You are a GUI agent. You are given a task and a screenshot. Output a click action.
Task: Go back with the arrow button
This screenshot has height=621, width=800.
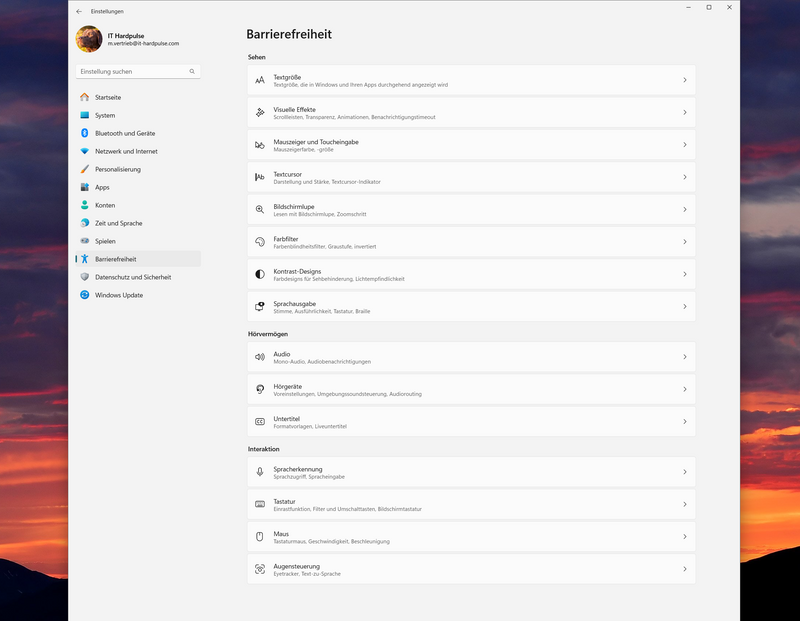(79, 11)
